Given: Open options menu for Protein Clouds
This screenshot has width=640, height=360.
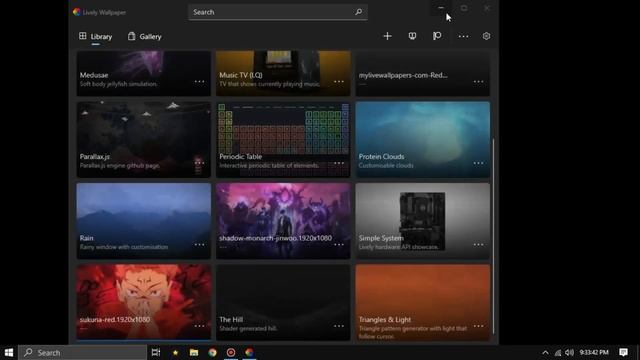Looking at the screenshot, I should (x=478, y=163).
